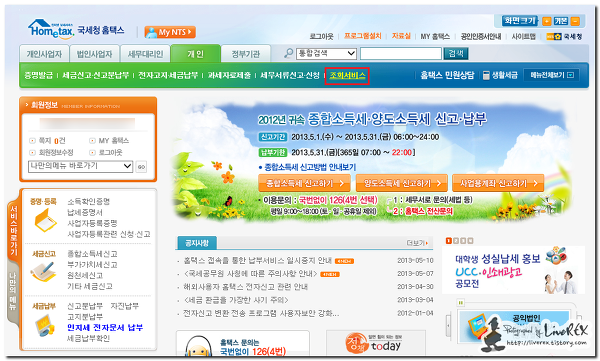Click the Hometax house logo
600x361 pixels.
tap(51, 29)
